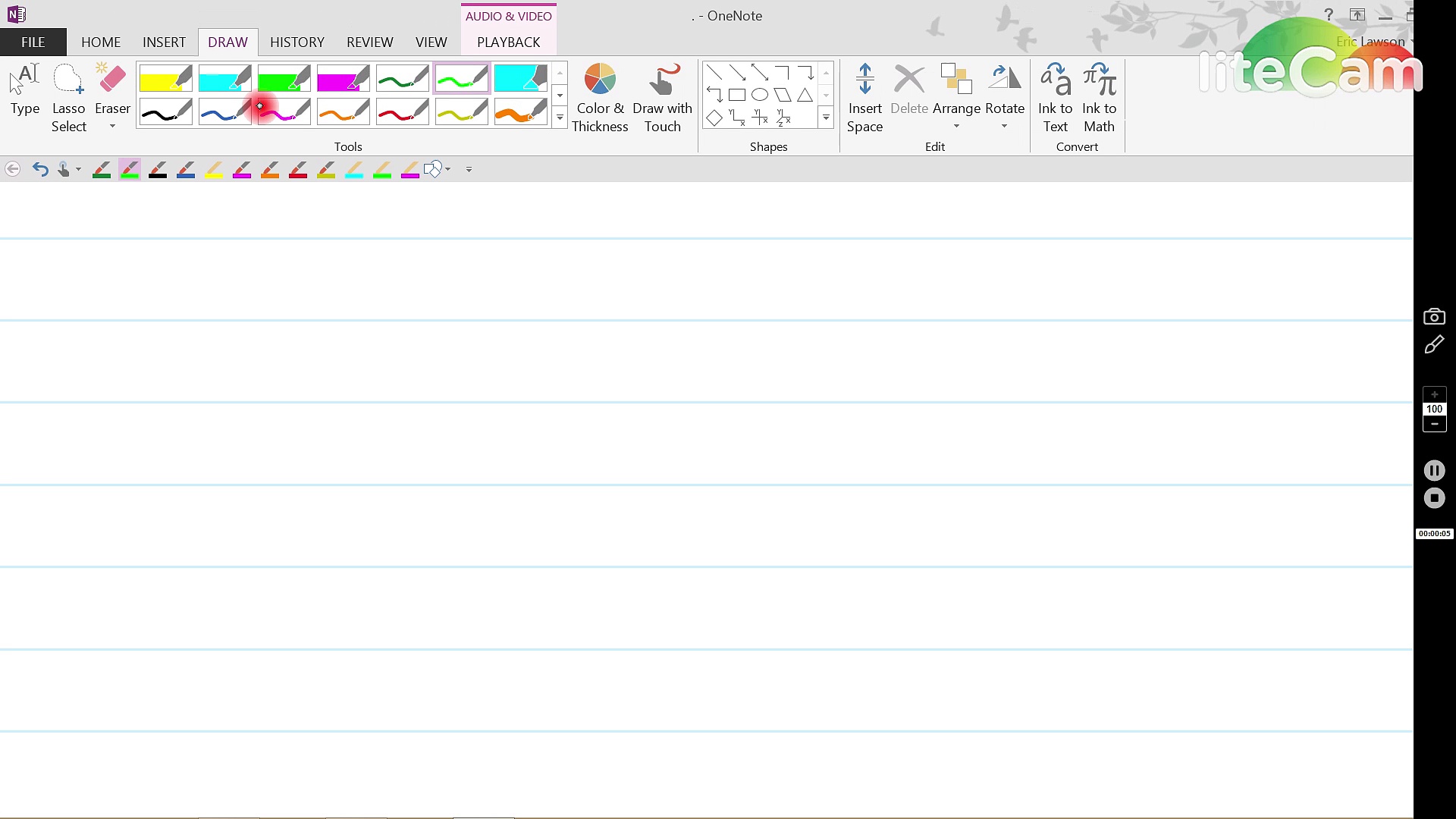Toggle Draw with Touch mode

662,99
